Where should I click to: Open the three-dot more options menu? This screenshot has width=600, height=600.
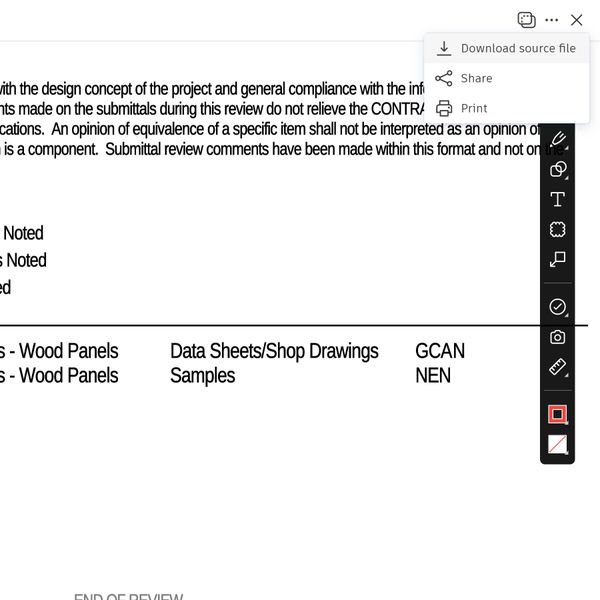click(x=551, y=20)
